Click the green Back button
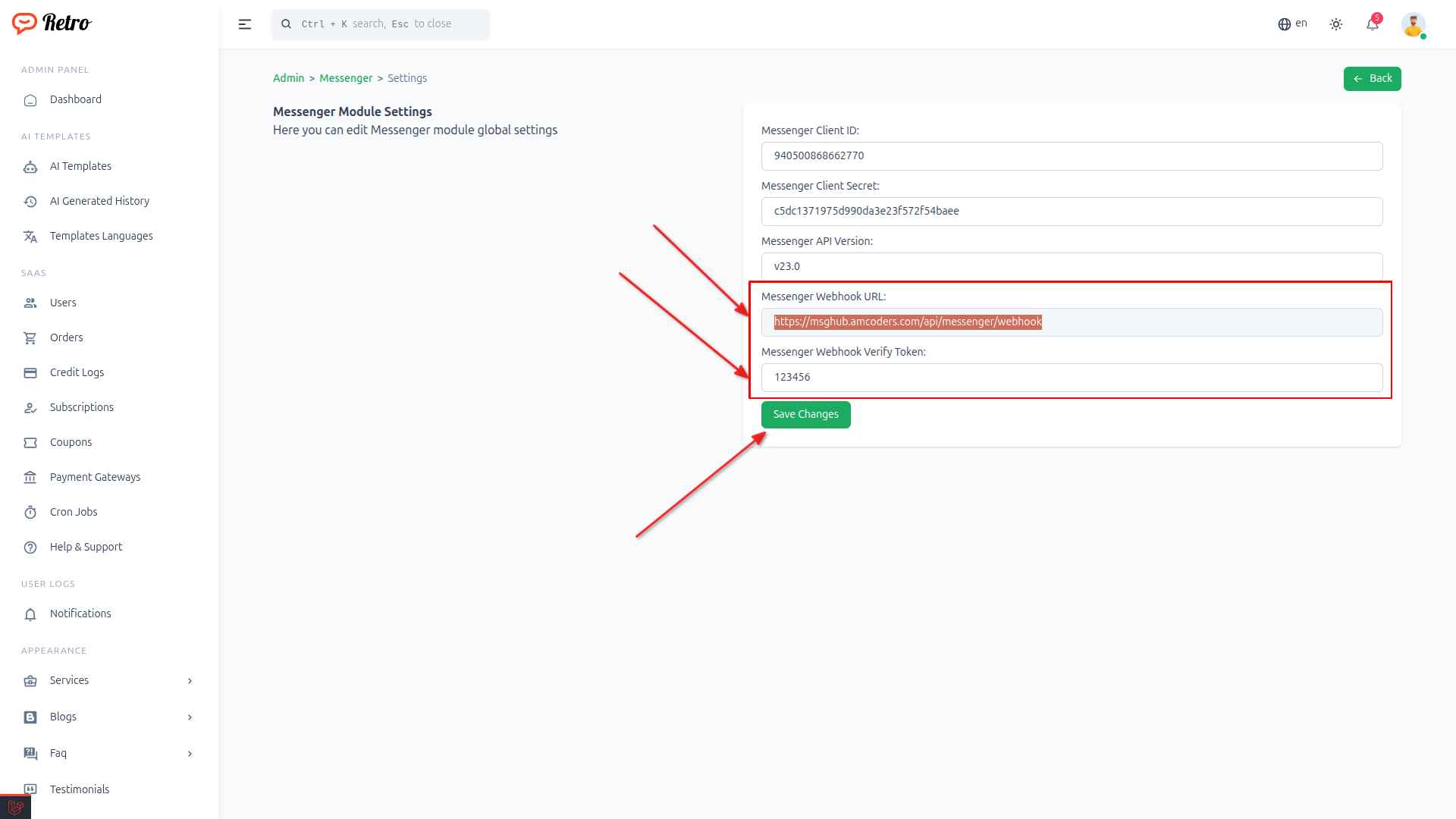 click(x=1372, y=79)
